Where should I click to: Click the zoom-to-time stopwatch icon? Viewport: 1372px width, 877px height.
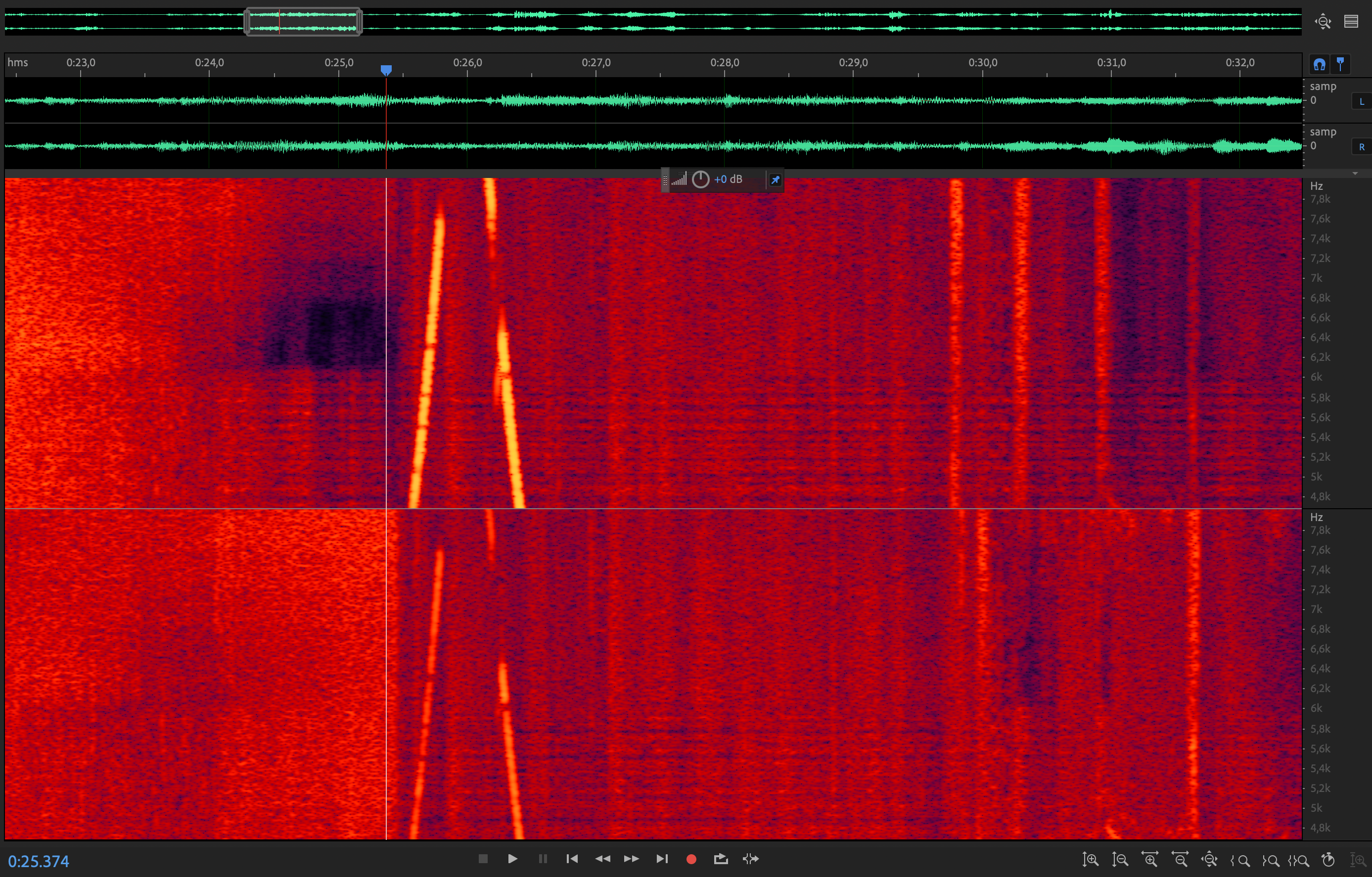(1328, 859)
